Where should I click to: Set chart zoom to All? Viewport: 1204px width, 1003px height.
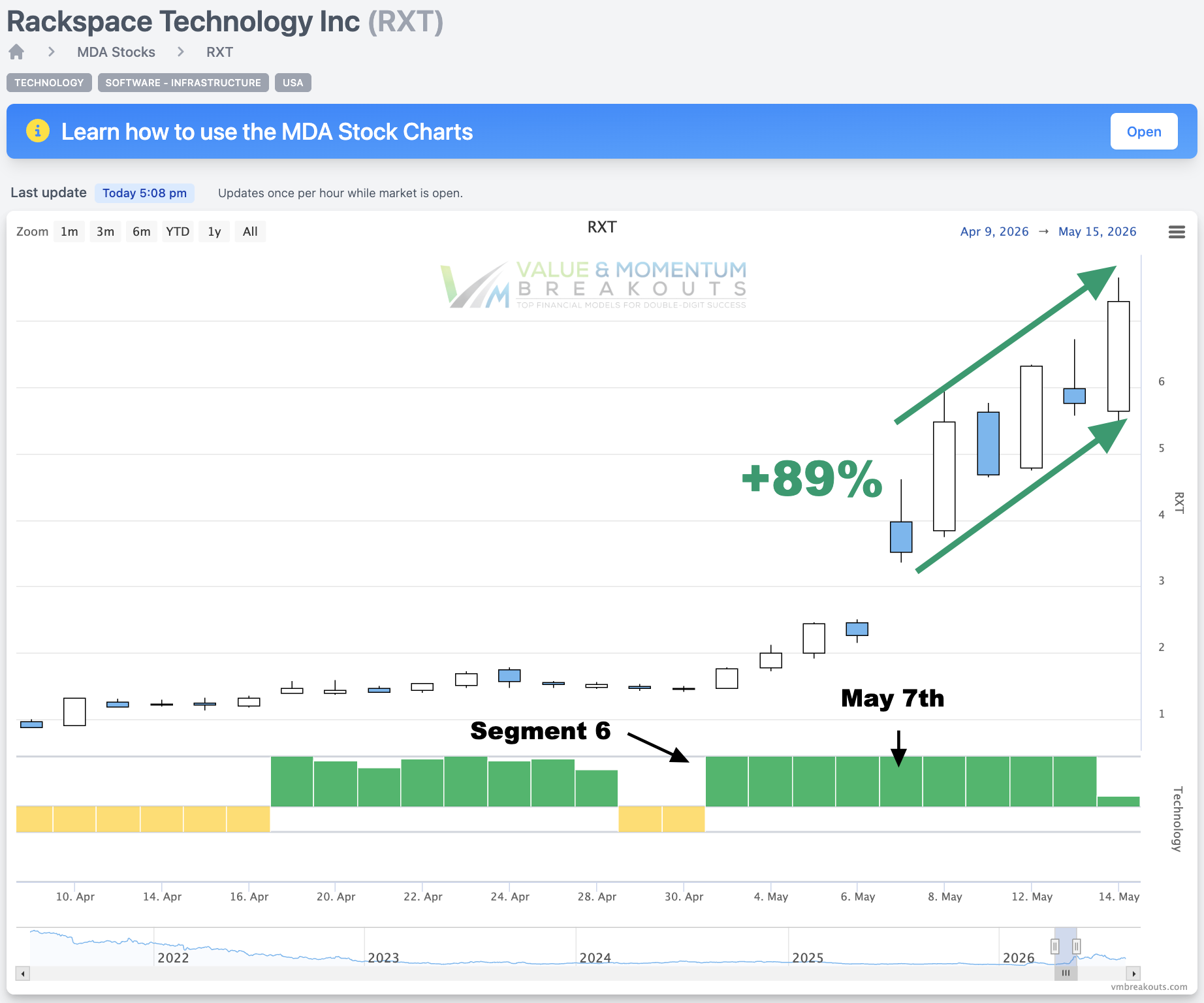[x=250, y=232]
